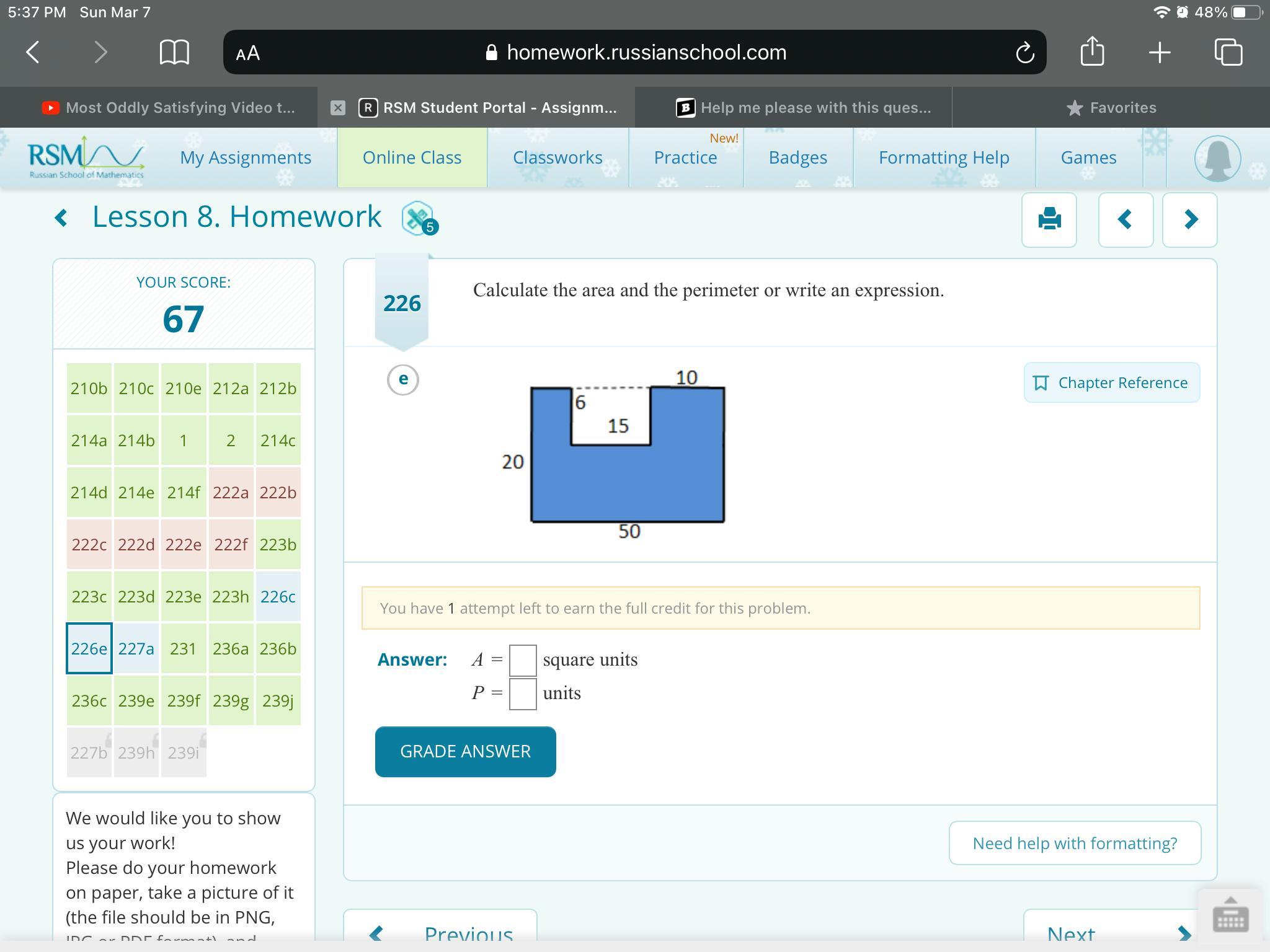
Task: Open a new tab with plus icon
Action: tap(1159, 52)
